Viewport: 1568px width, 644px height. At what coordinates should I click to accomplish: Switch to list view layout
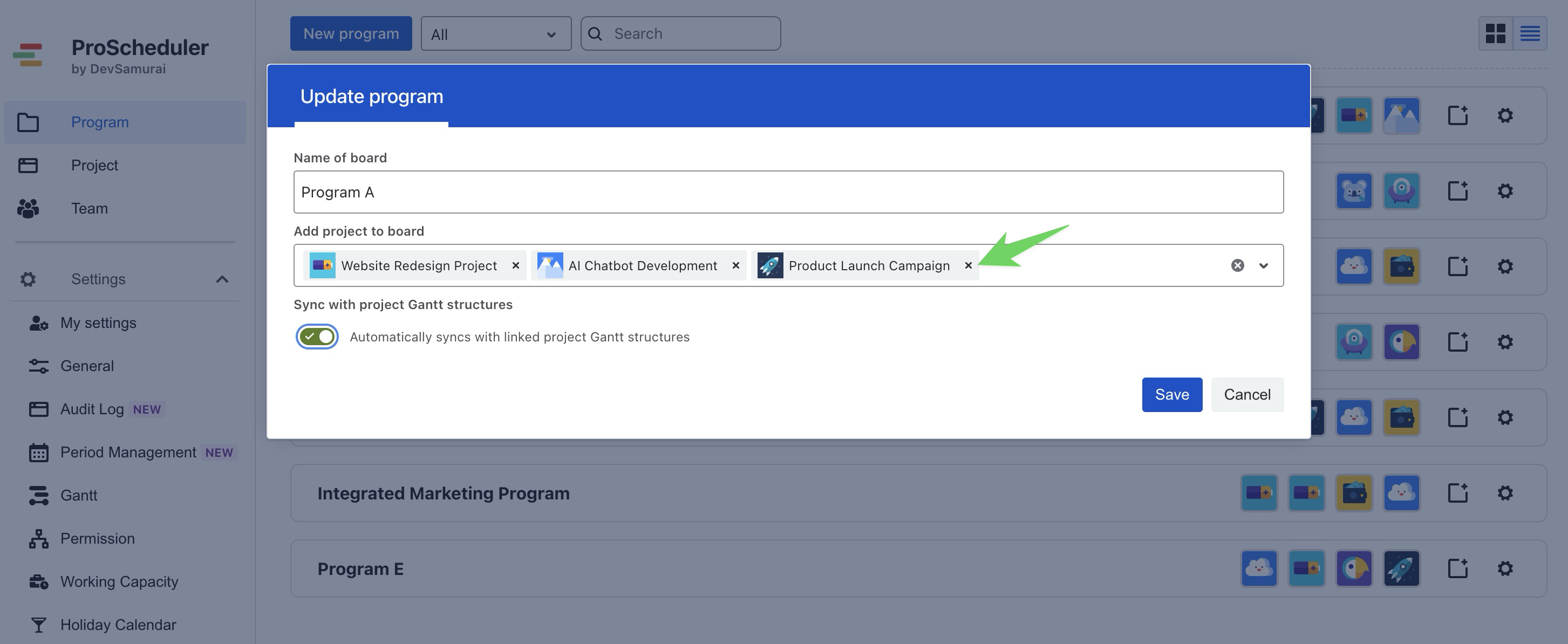pyautogui.click(x=1530, y=33)
